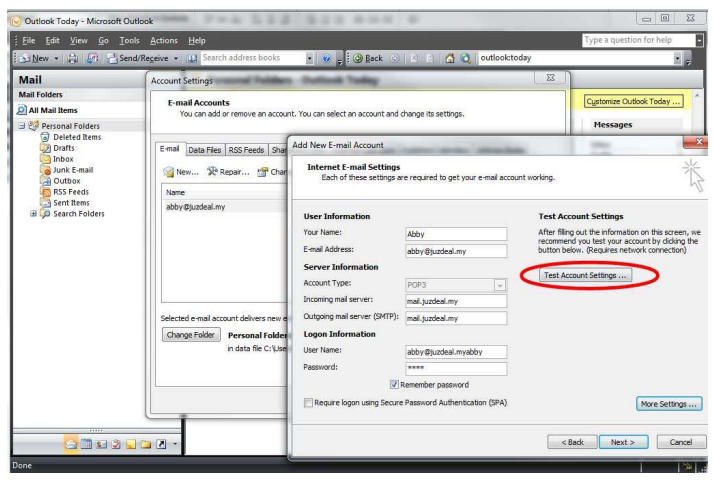
Task: Open the File menu
Action: tap(29, 40)
